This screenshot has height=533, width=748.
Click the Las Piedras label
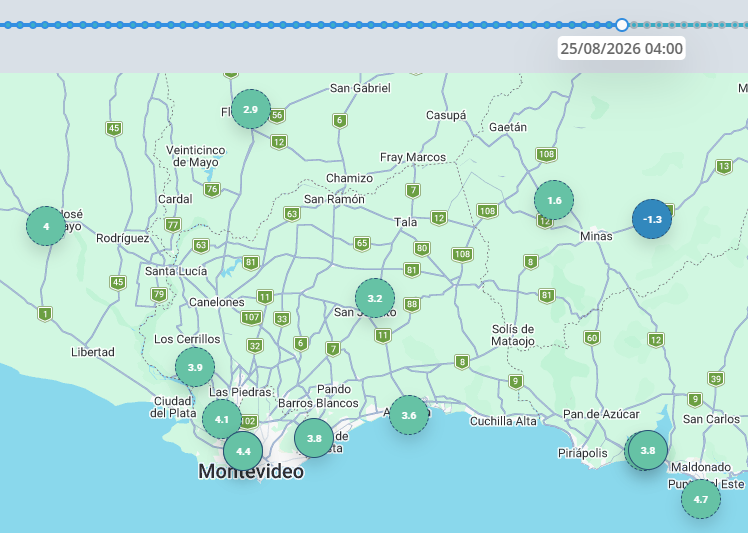pos(240,392)
